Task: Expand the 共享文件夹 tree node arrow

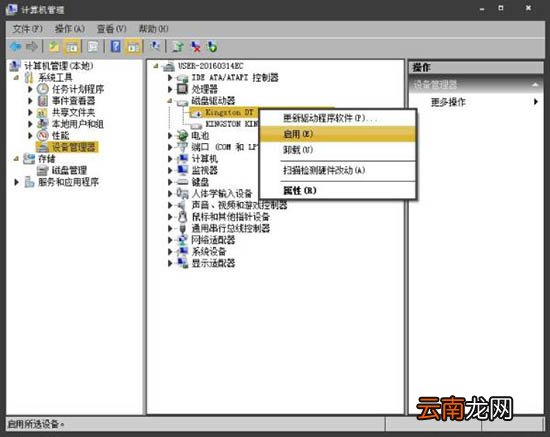Action: (30, 113)
